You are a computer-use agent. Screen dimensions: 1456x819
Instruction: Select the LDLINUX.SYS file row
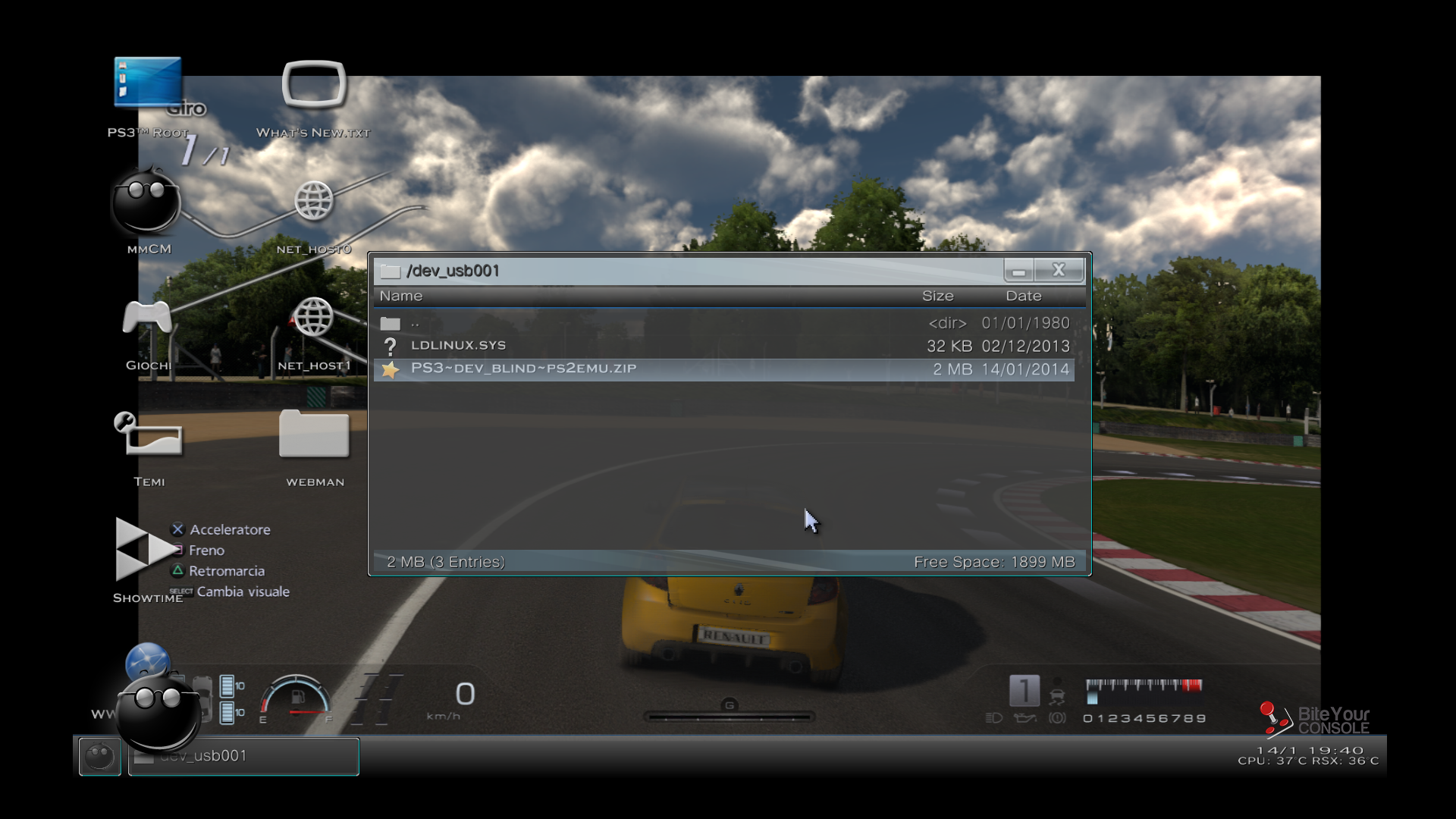[x=723, y=346]
